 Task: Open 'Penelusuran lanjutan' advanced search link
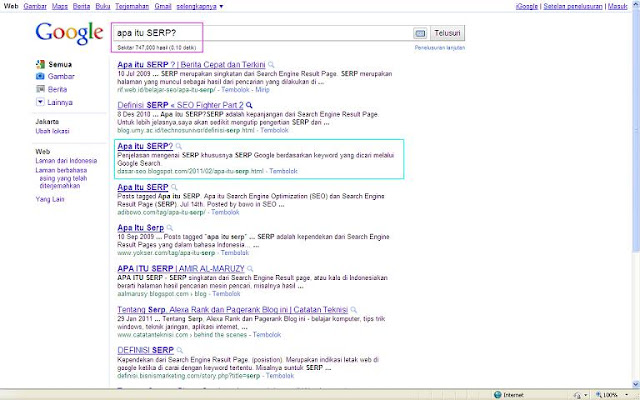[x=440, y=48]
